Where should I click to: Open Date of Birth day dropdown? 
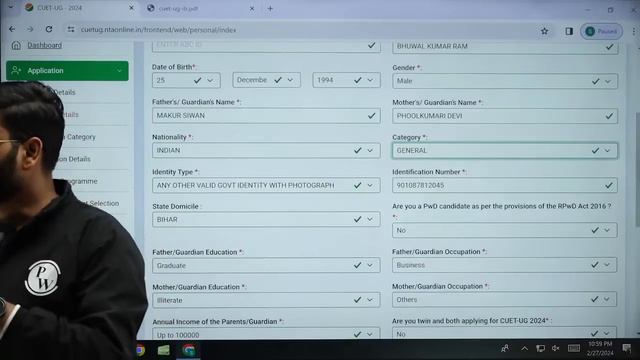[x=186, y=80]
